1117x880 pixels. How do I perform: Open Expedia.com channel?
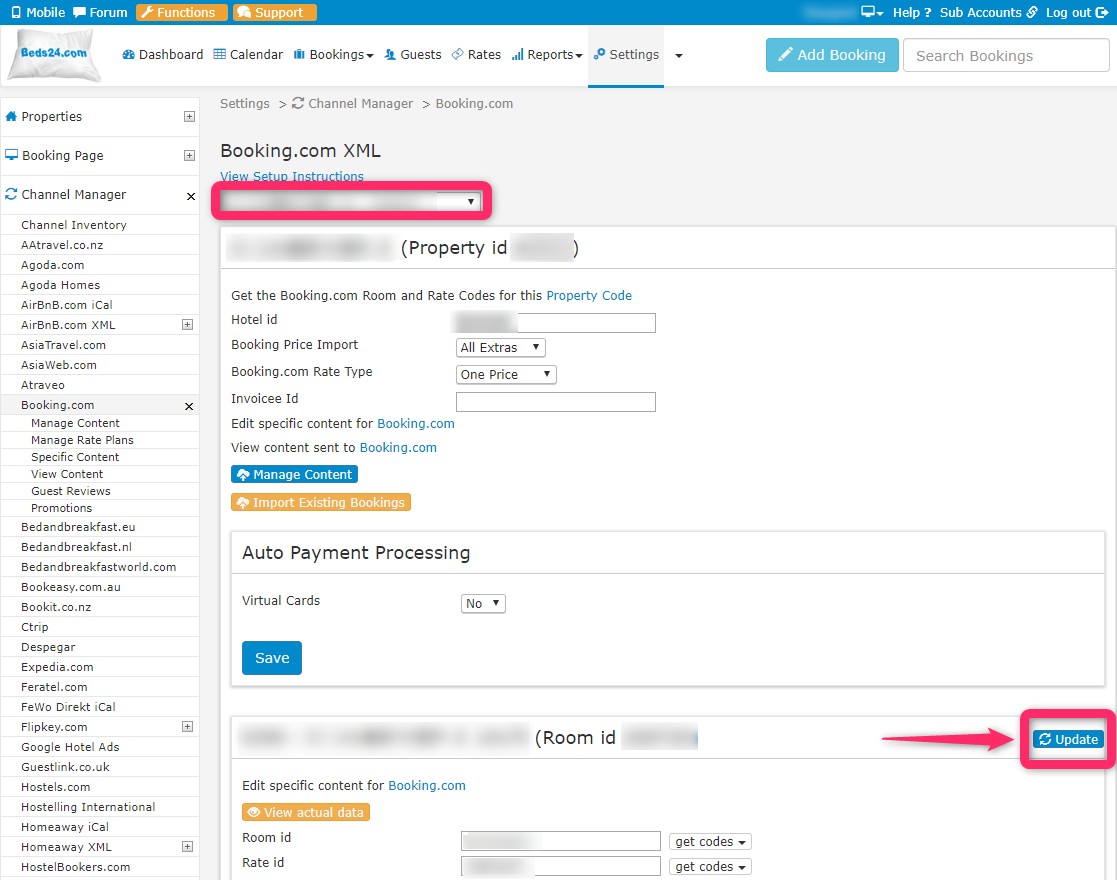(57, 667)
